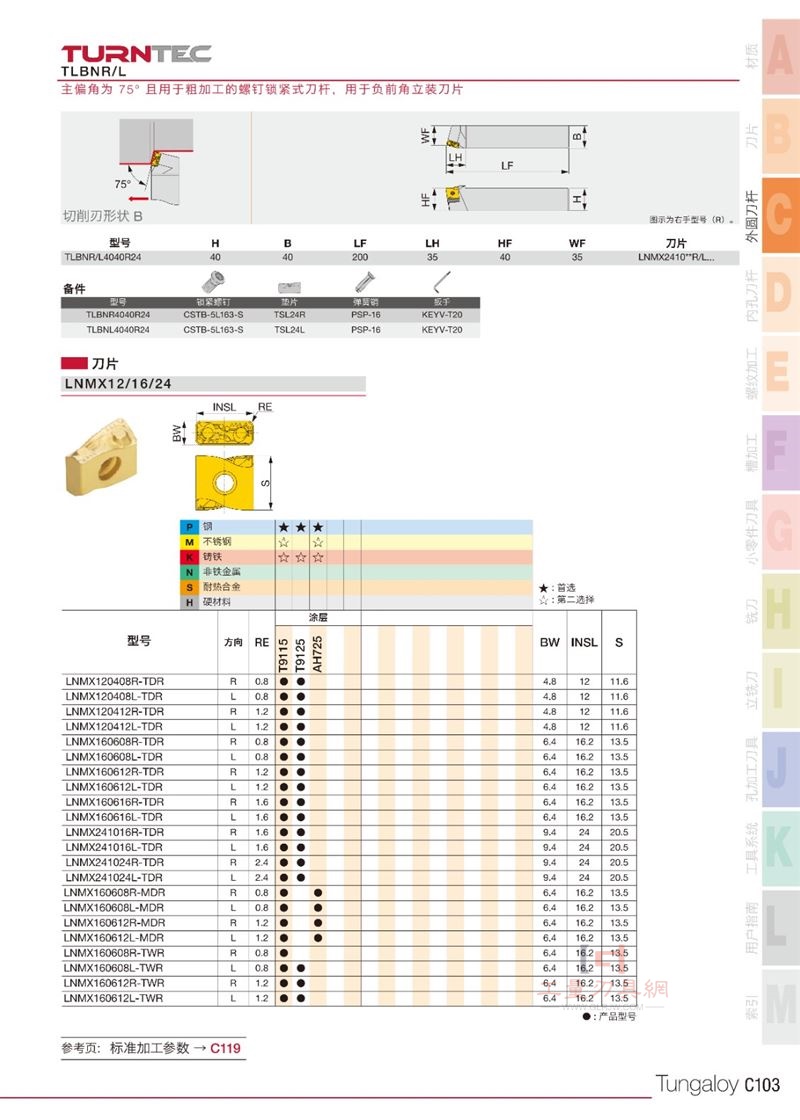This screenshot has width=800, height=1120.
Task: Click the wrench image above 扳手
Action: pyautogui.click(x=441, y=281)
